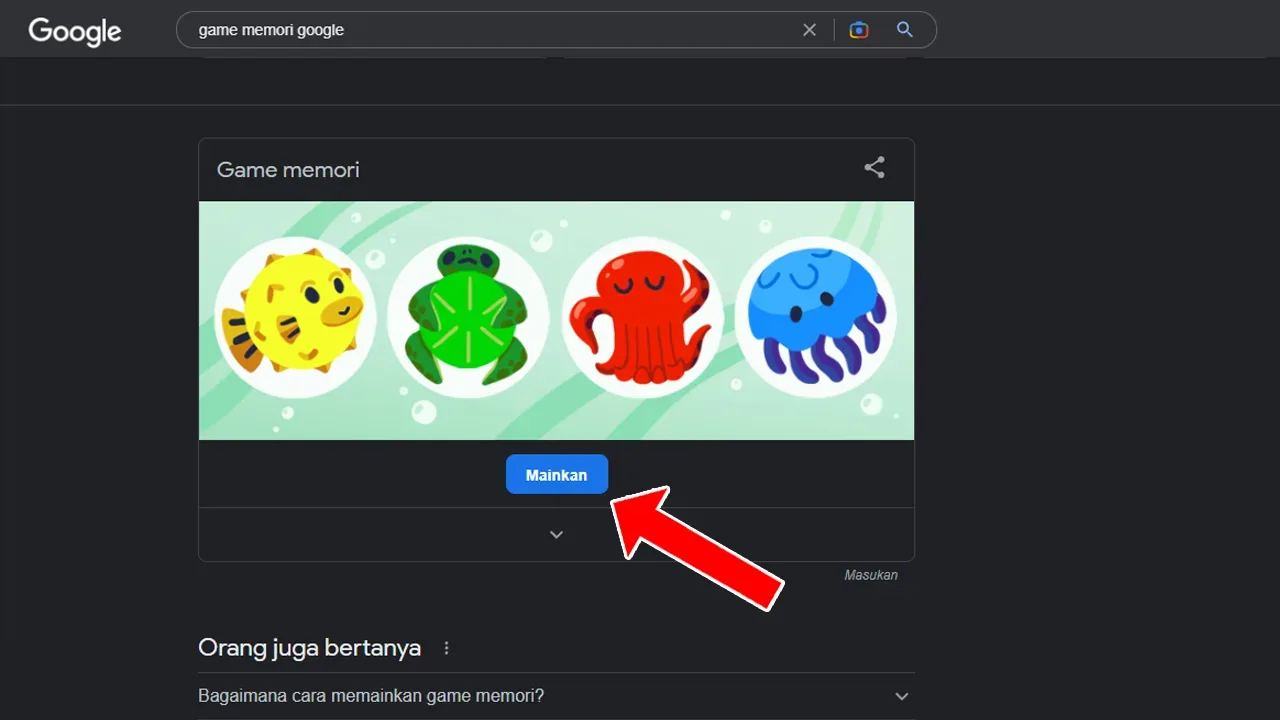Click the Game memori title
The width and height of the screenshot is (1280, 720).
(288, 170)
